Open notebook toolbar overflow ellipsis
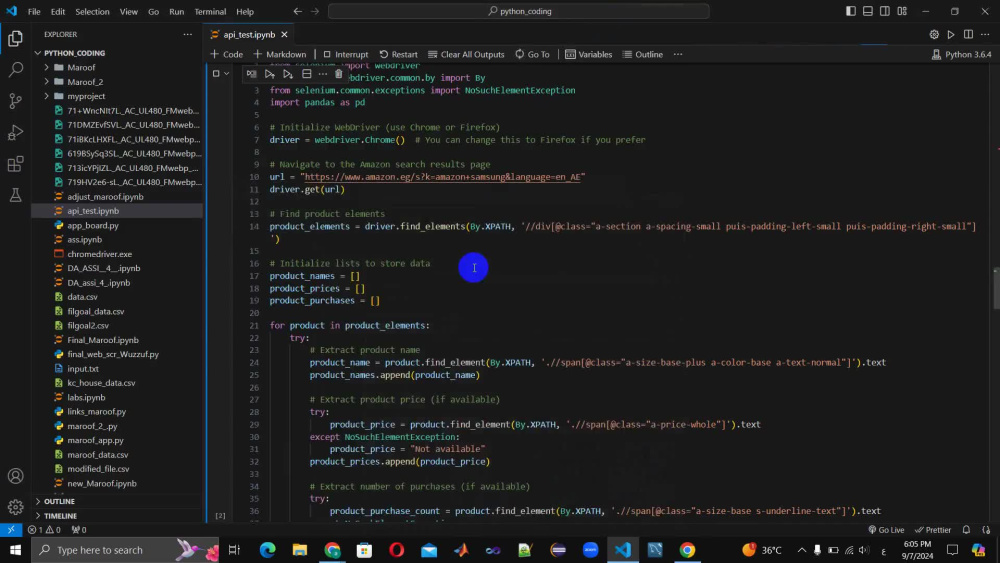The width and height of the screenshot is (1000, 563). point(678,54)
